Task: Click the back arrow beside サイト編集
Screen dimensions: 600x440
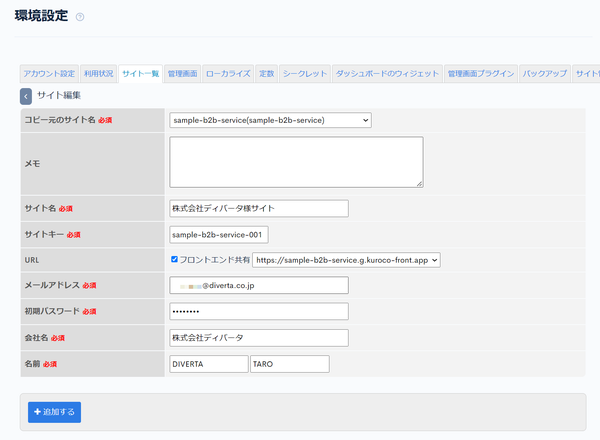Action: [x=26, y=96]
